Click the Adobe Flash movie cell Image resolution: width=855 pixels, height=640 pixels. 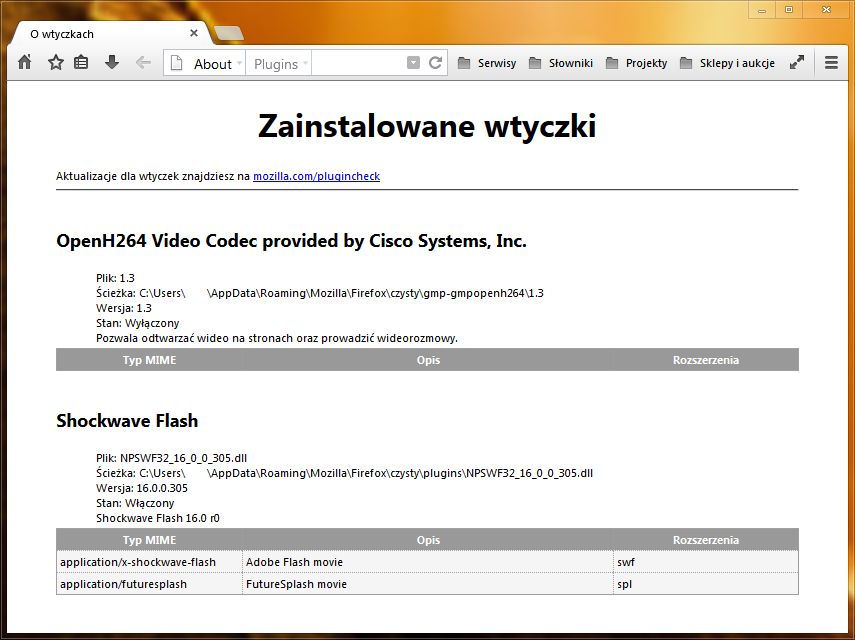tap(428, 562)
